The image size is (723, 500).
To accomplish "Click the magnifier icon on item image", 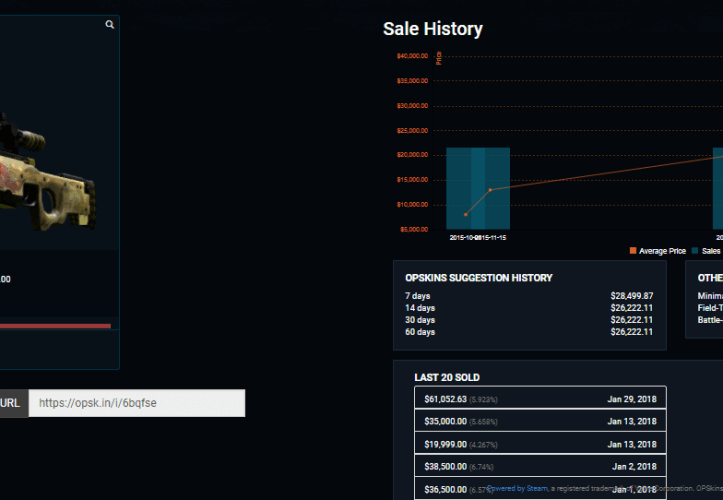I will 110,25.
